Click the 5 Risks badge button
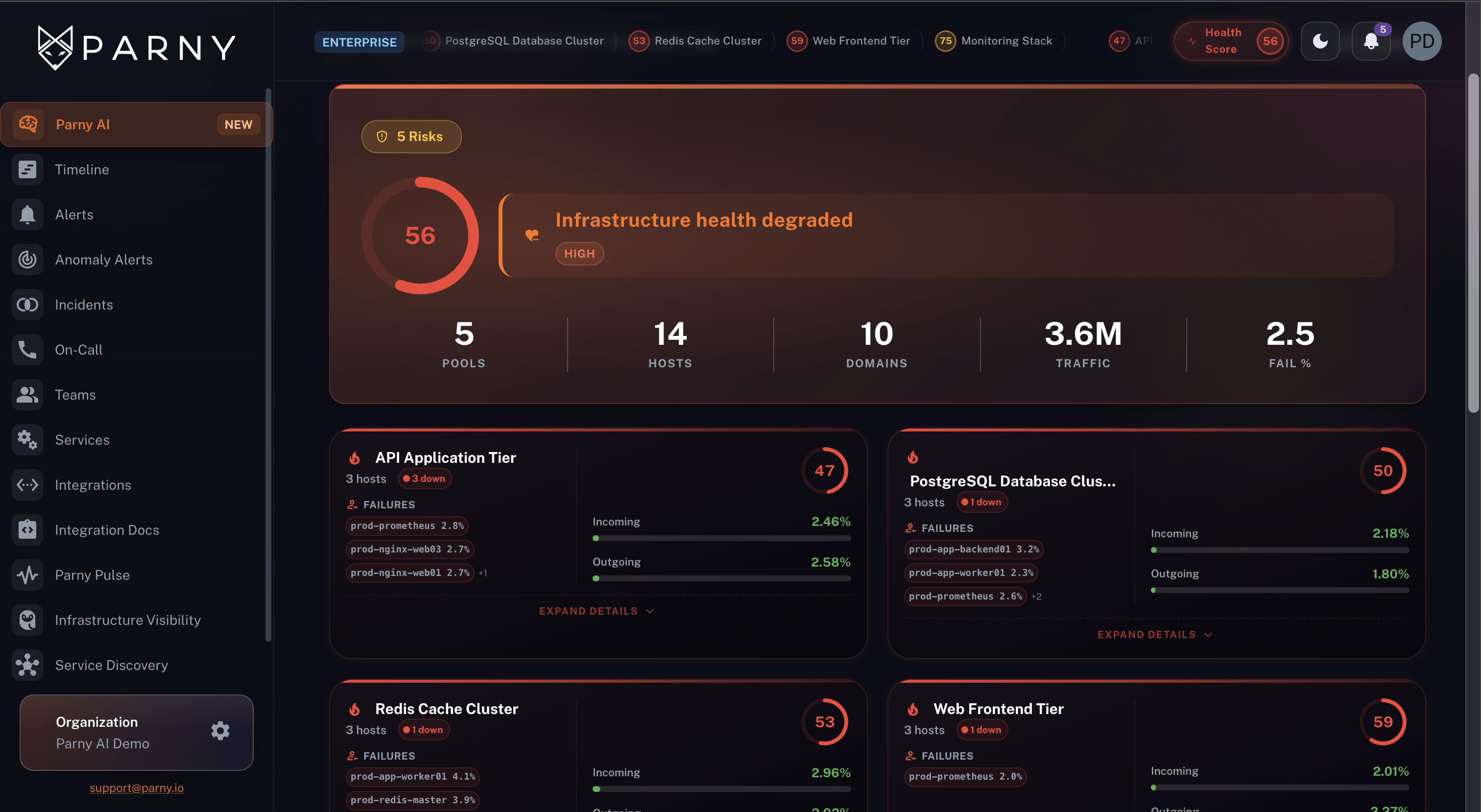 coord(411,136)
